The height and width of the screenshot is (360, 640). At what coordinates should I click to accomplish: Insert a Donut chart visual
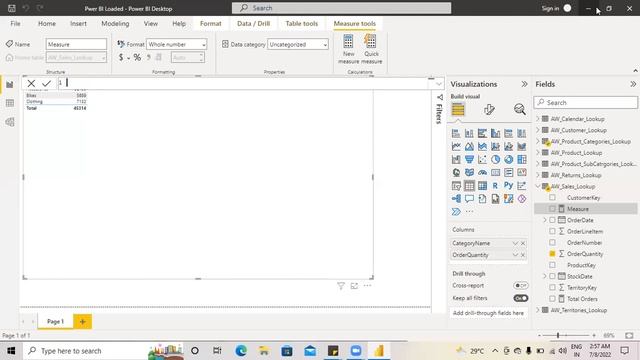[508, 160]
